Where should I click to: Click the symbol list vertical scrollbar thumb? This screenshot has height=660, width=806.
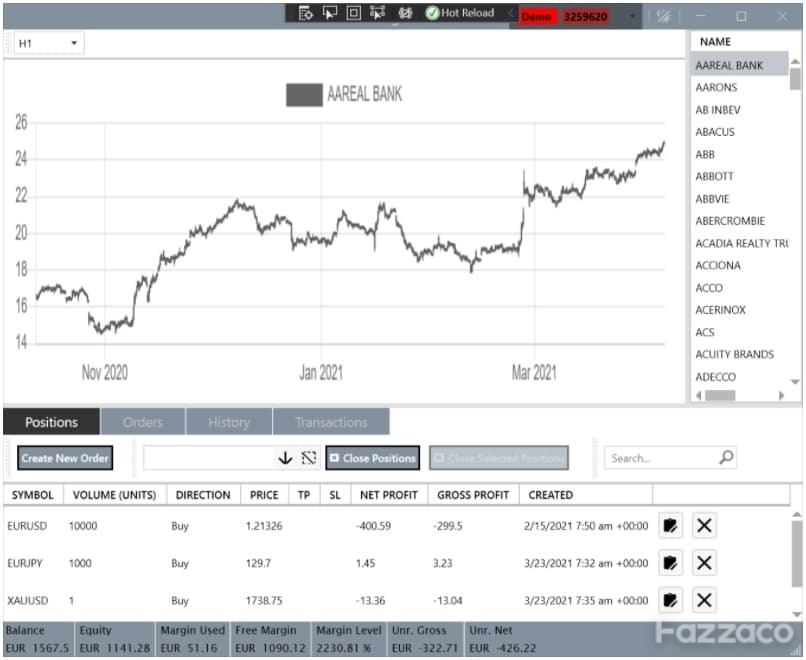795,79
